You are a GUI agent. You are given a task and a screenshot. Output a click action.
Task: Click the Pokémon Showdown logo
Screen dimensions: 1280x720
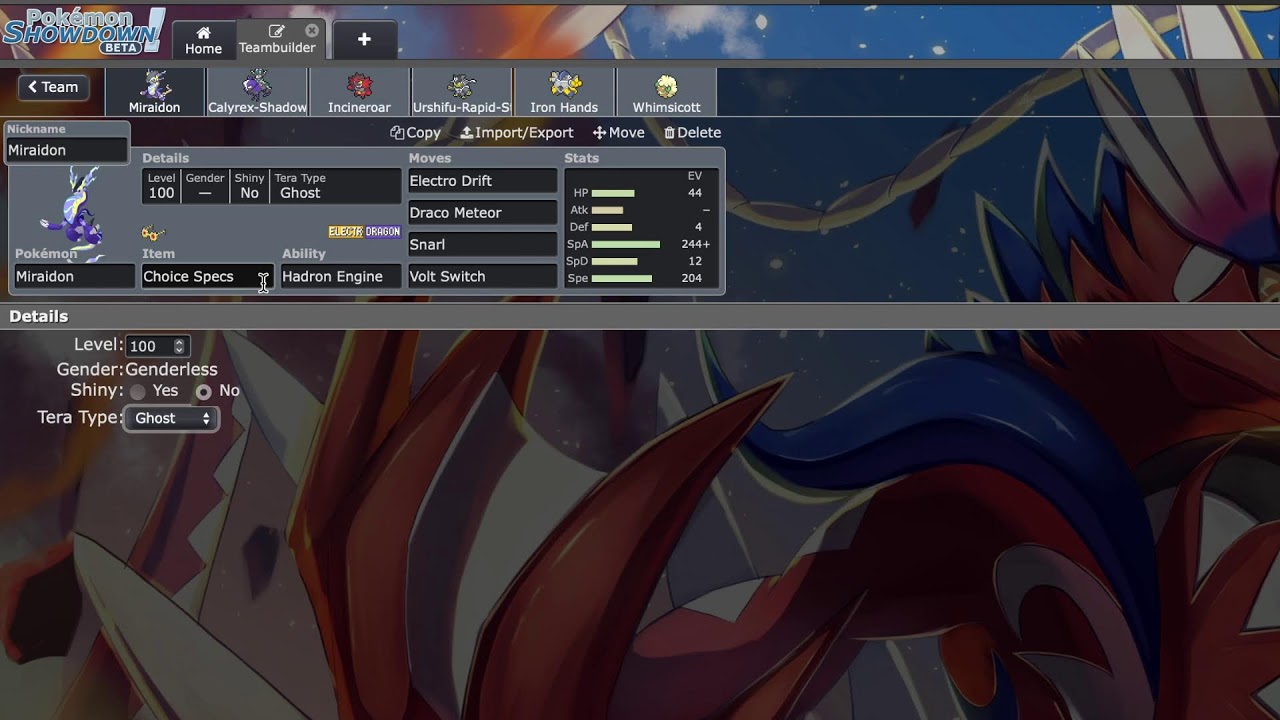click(x=84, y=30)
